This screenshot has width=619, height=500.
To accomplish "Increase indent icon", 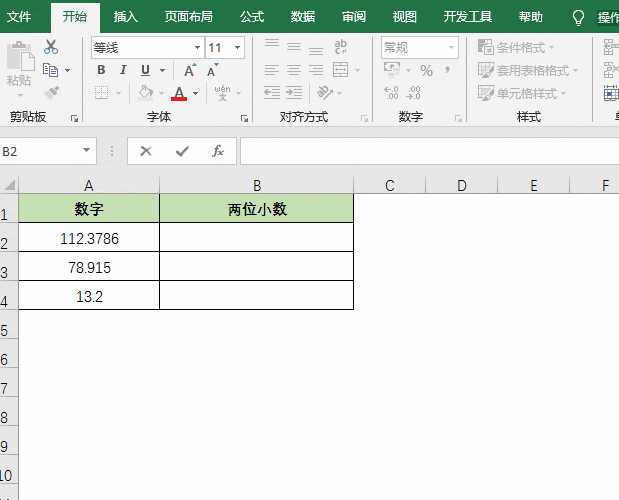I will (294, 93).
